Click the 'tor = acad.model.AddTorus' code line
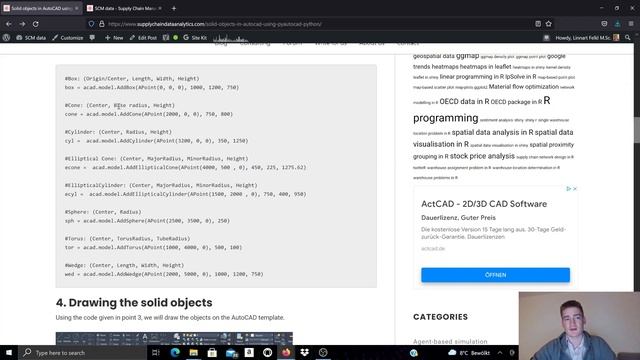 [153, 247]
